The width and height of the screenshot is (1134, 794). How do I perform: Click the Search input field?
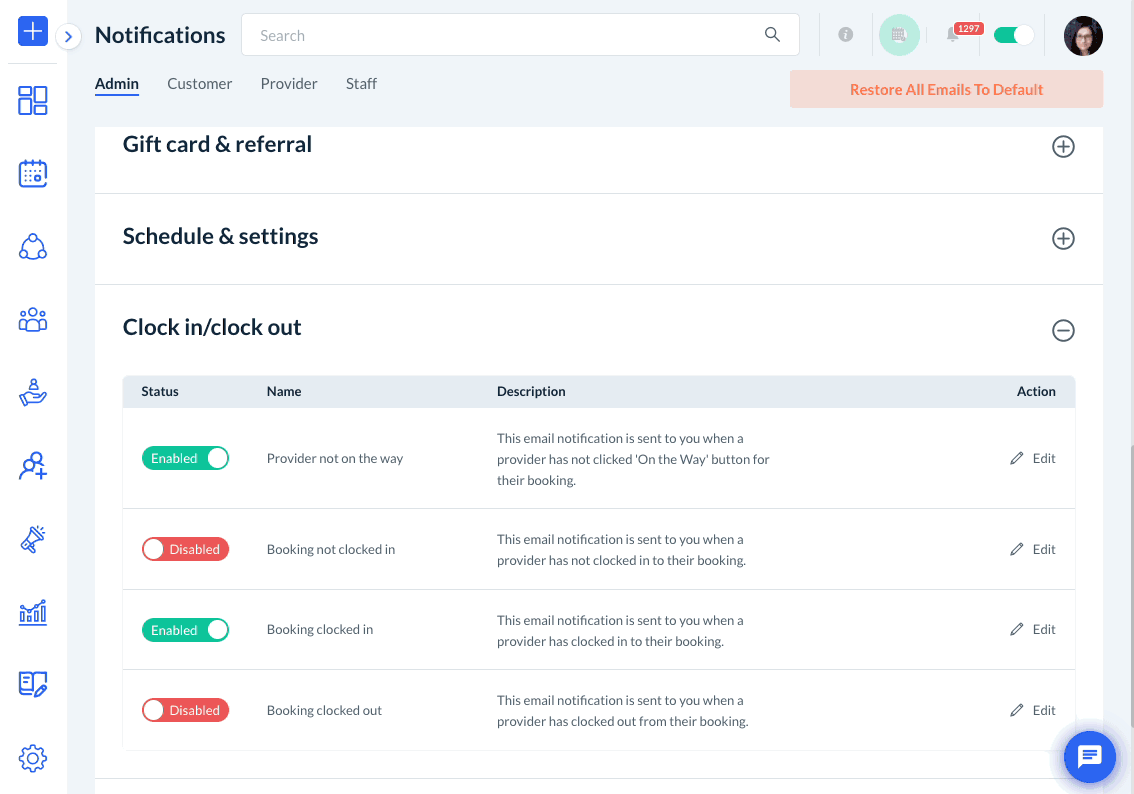505,35
